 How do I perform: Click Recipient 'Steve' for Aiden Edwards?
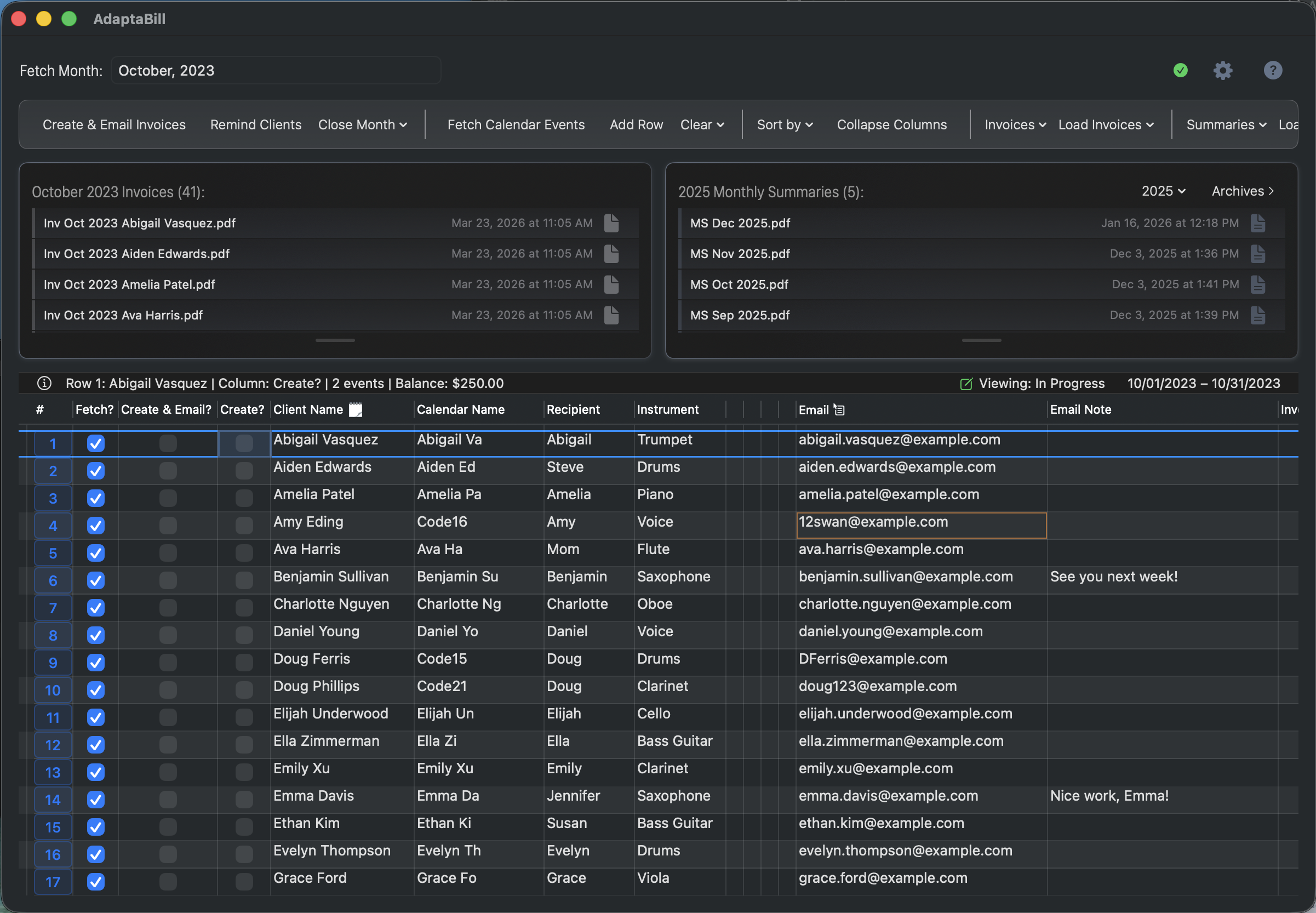point(588,470)
